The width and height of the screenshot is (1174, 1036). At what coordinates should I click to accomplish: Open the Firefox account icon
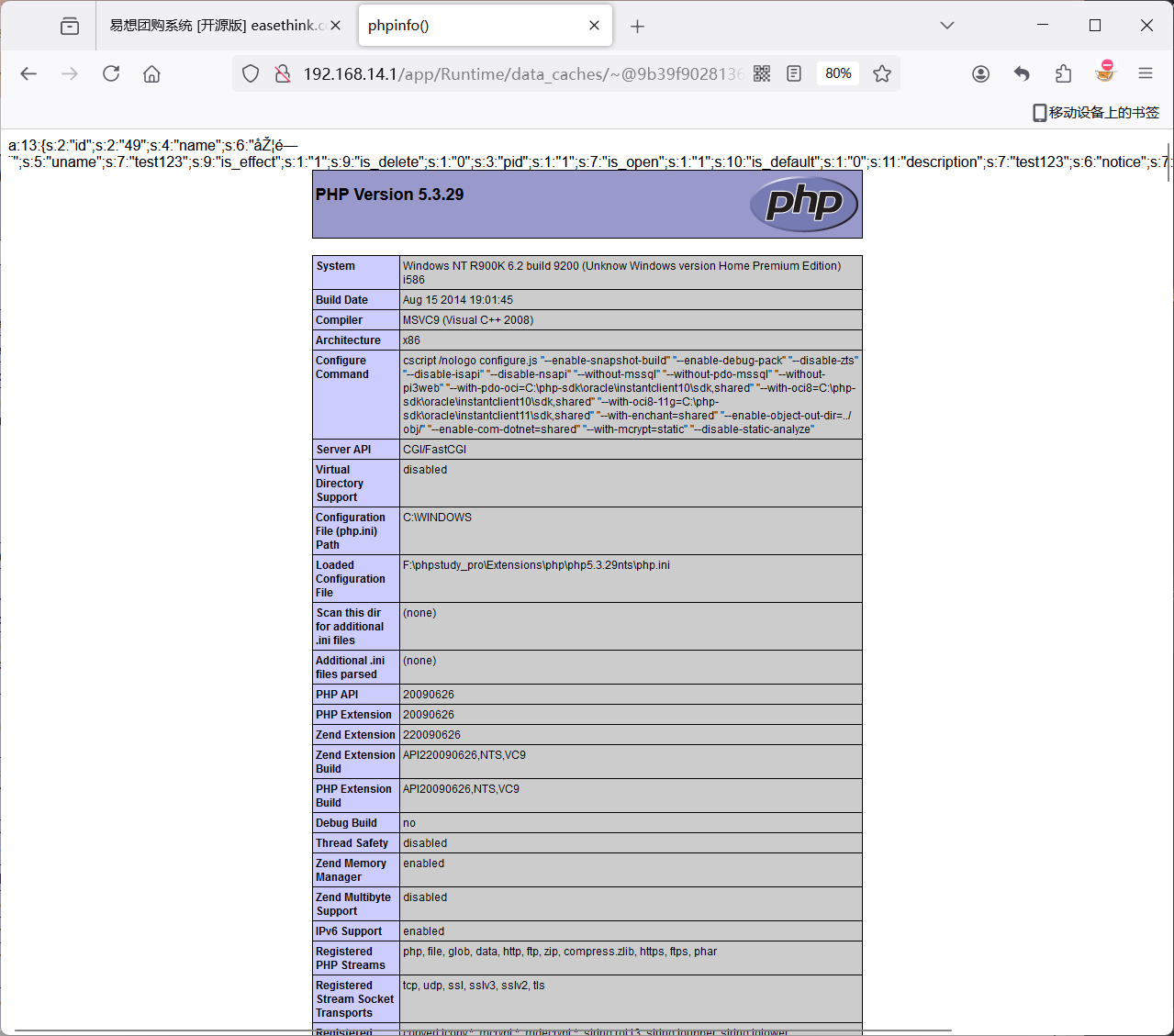[x=980, y=73]
